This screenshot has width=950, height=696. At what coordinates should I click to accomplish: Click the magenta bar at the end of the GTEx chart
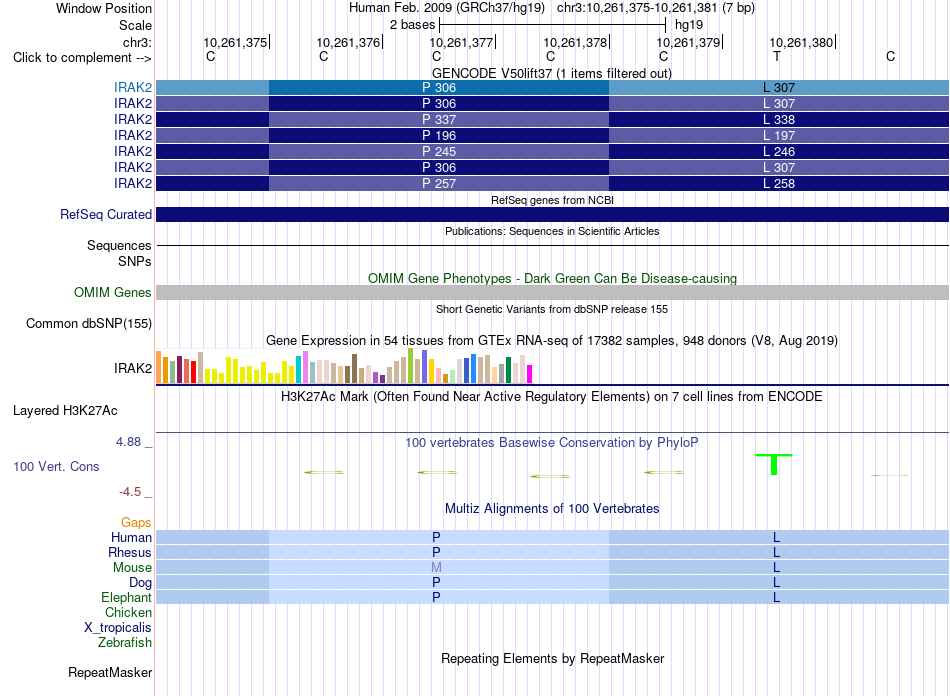[x=530, y=374]
